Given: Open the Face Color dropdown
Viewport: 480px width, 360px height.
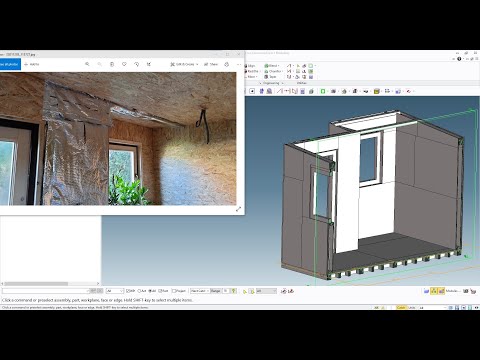Looking at the screenshot, I should pyautogui.click(x=200, y=291).
